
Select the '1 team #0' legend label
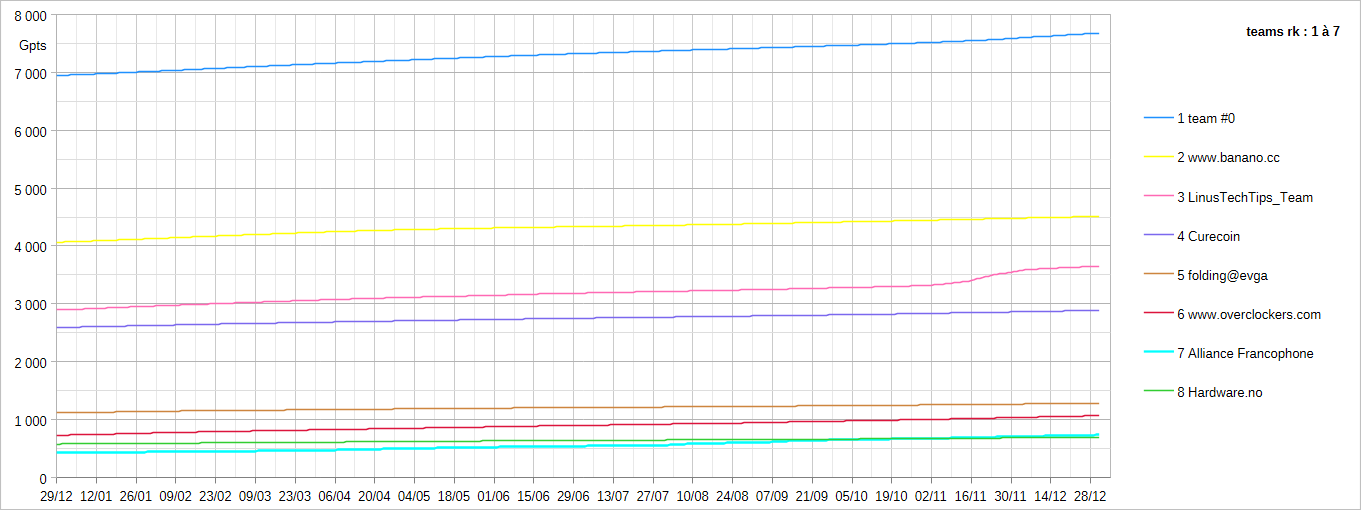pyautogui.click(x=1206, y=118)
